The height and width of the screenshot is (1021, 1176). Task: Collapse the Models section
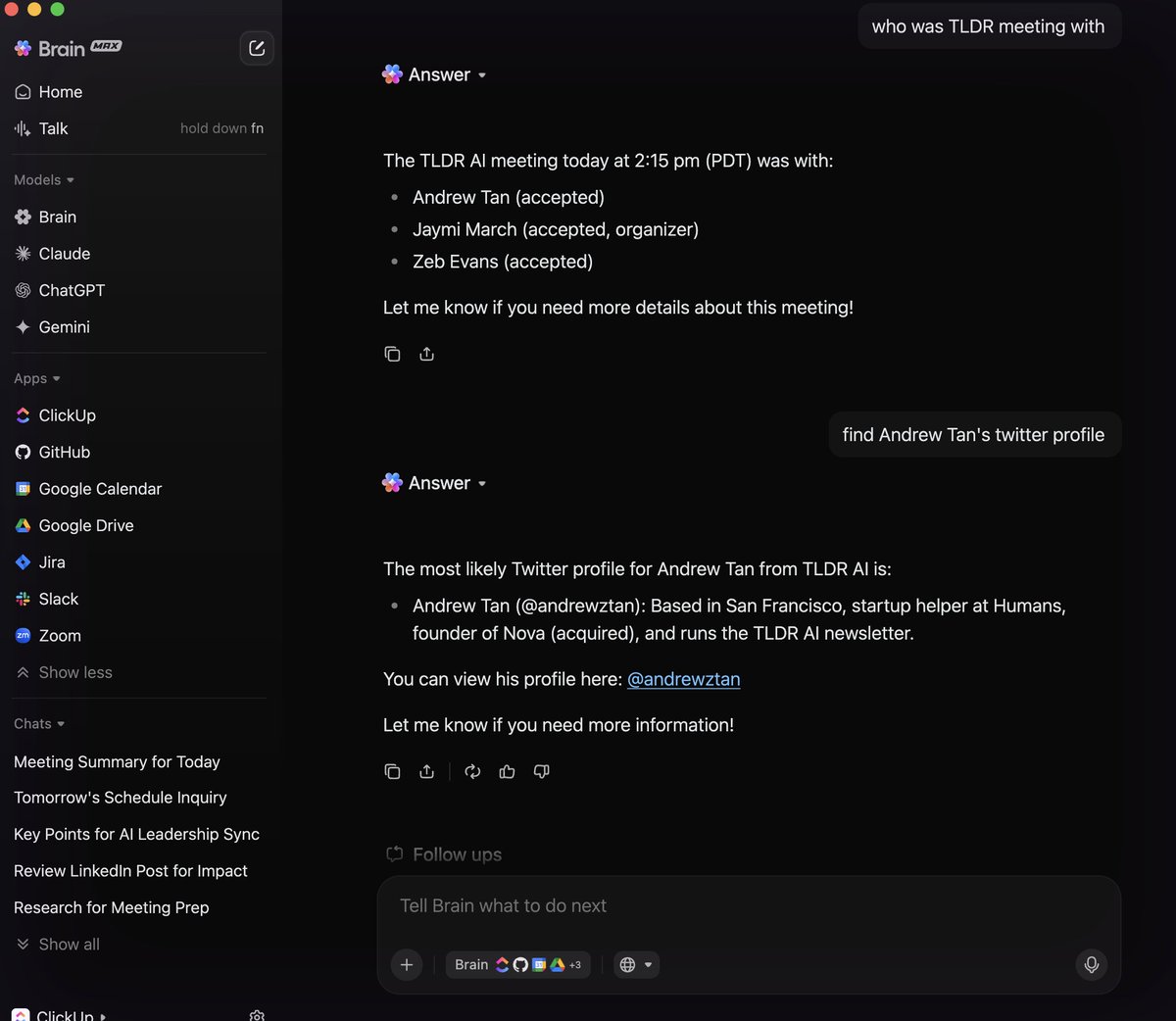tap(44, 180)
